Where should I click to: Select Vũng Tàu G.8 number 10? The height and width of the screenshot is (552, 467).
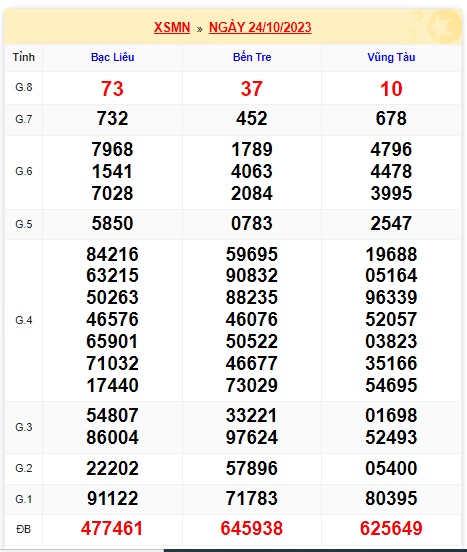tap(391, 89)
